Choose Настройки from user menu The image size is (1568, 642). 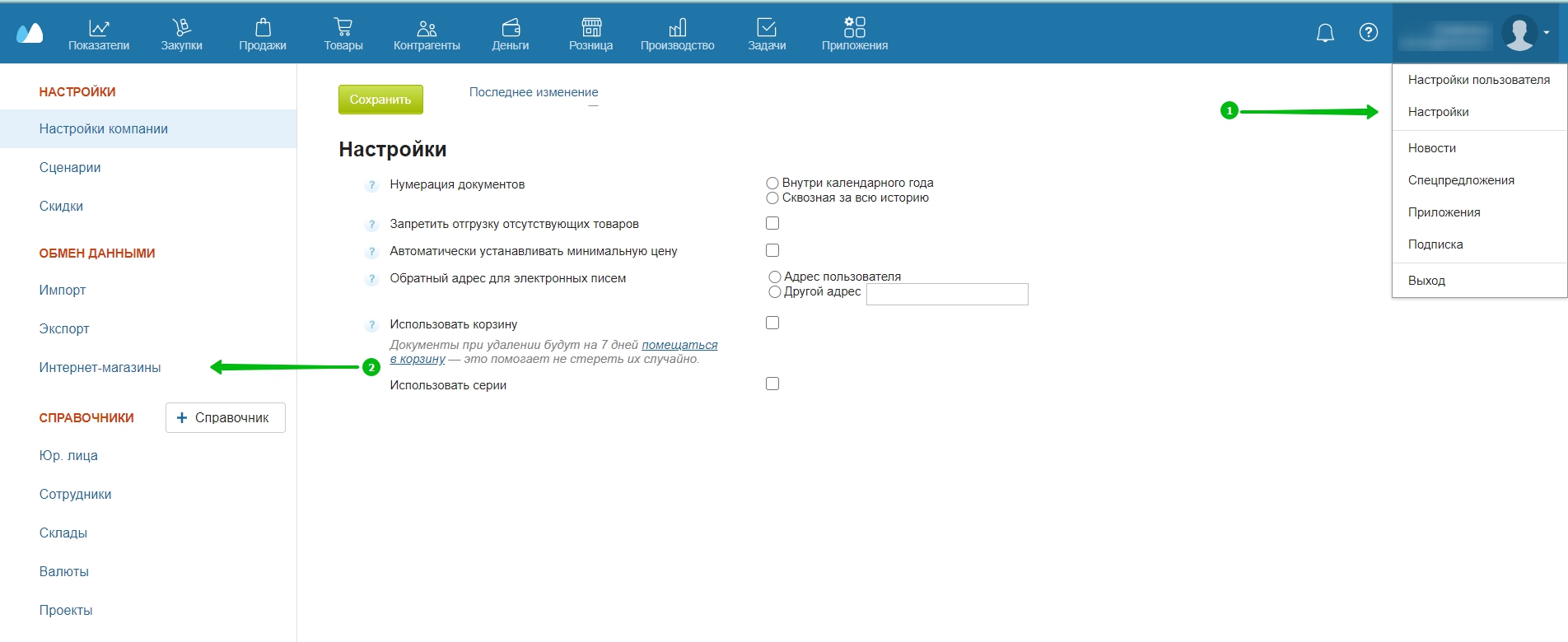click(1479, 112)
